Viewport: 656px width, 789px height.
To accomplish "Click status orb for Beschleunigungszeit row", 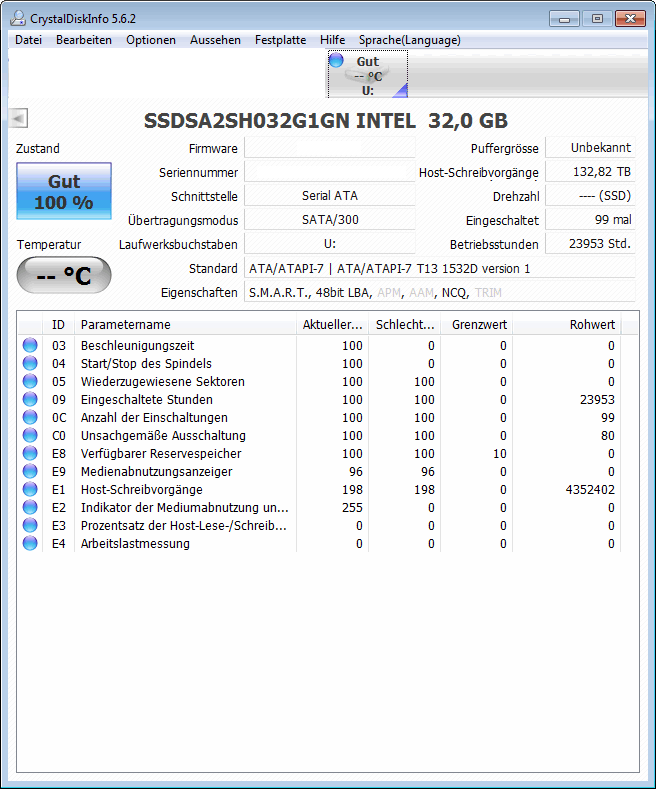I will pos(30,345).
